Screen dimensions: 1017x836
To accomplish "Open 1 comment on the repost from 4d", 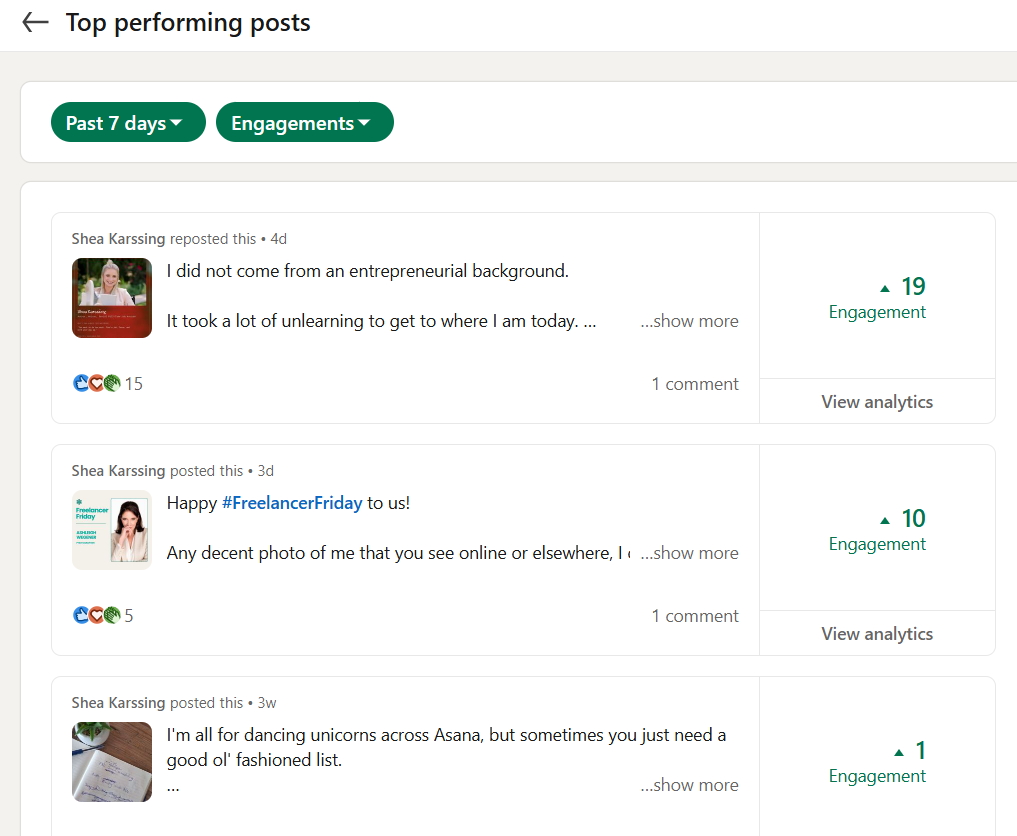I will (695, 384).
